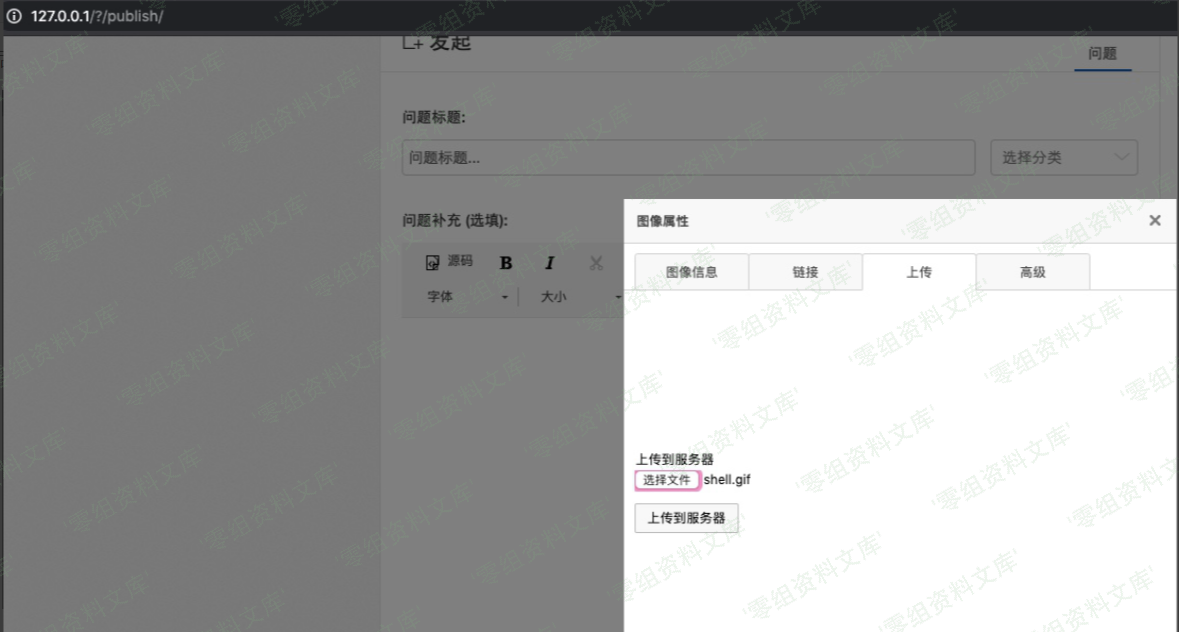This screenshot has width=1179, height=632.
Task: Open the 源码 source view icon
Action: point(433,263)
